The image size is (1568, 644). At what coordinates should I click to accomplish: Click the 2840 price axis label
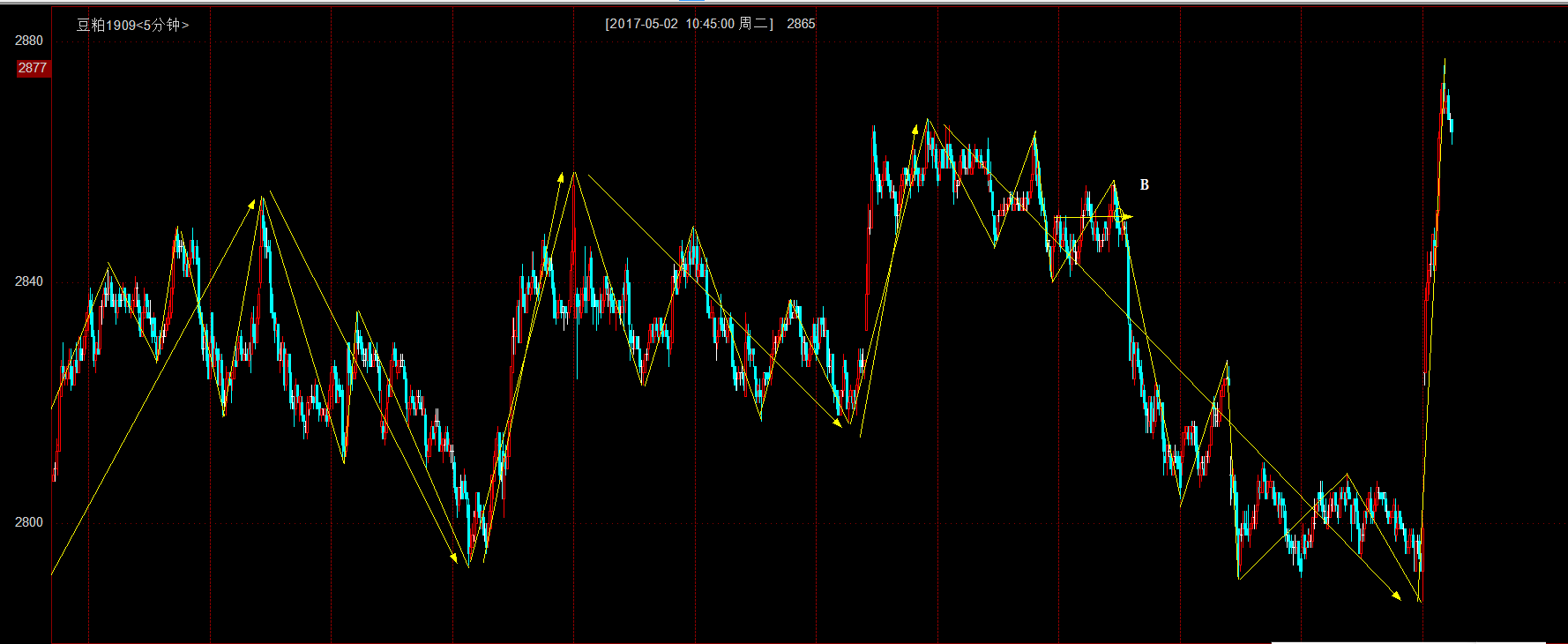tap(29, 281)
